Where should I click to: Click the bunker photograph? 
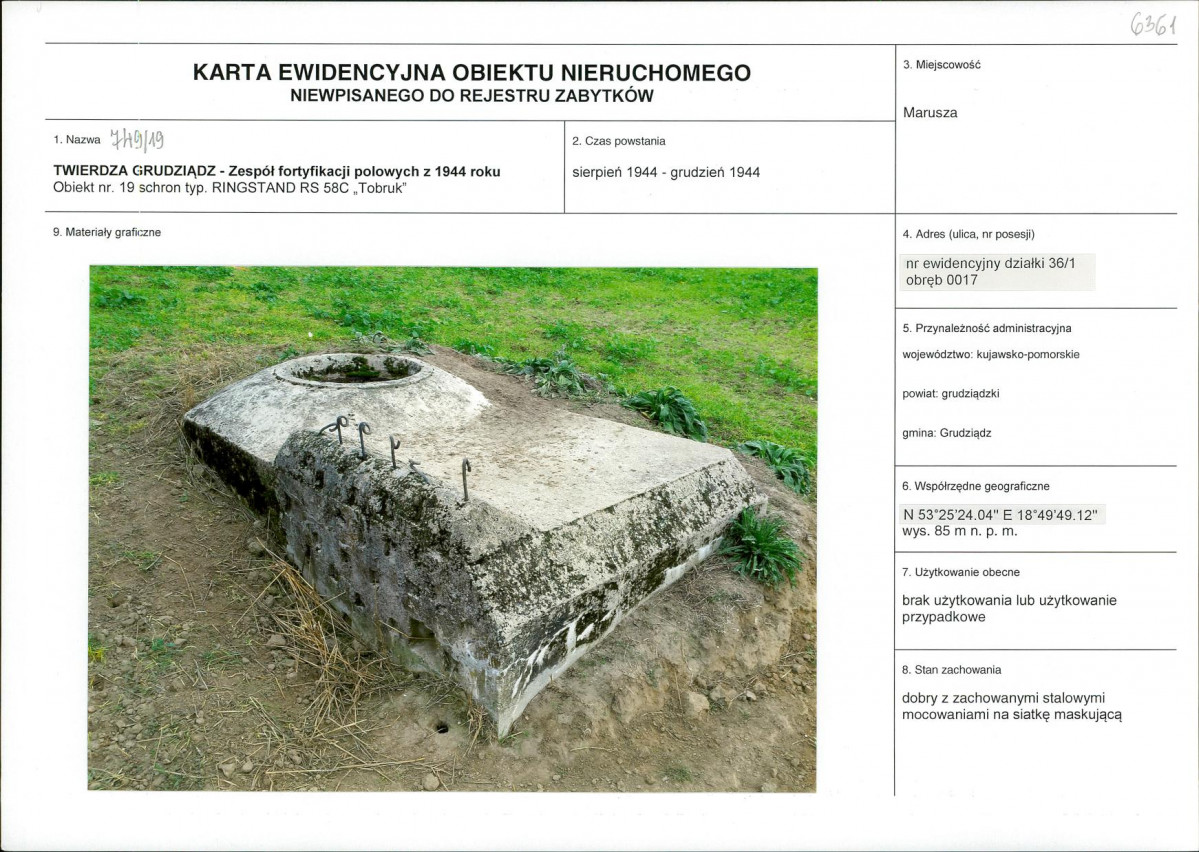pos(453,528)
